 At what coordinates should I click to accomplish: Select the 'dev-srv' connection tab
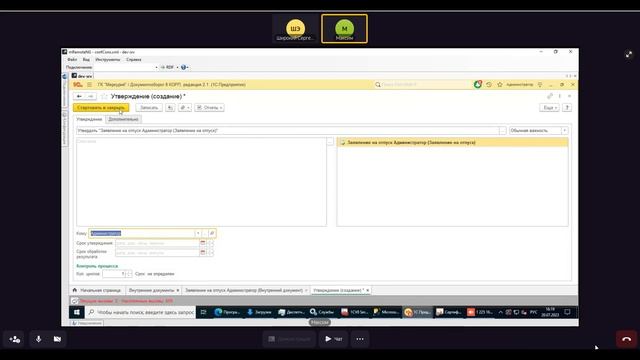pyautogui.click(x=82, y=76)
